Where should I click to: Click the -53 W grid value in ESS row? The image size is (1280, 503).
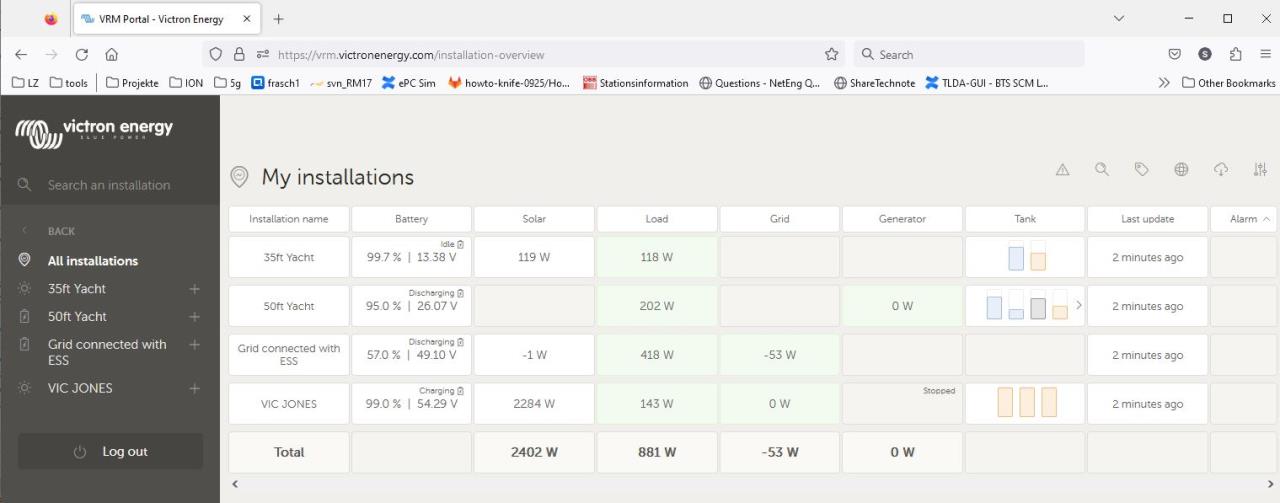coord(780,355)
